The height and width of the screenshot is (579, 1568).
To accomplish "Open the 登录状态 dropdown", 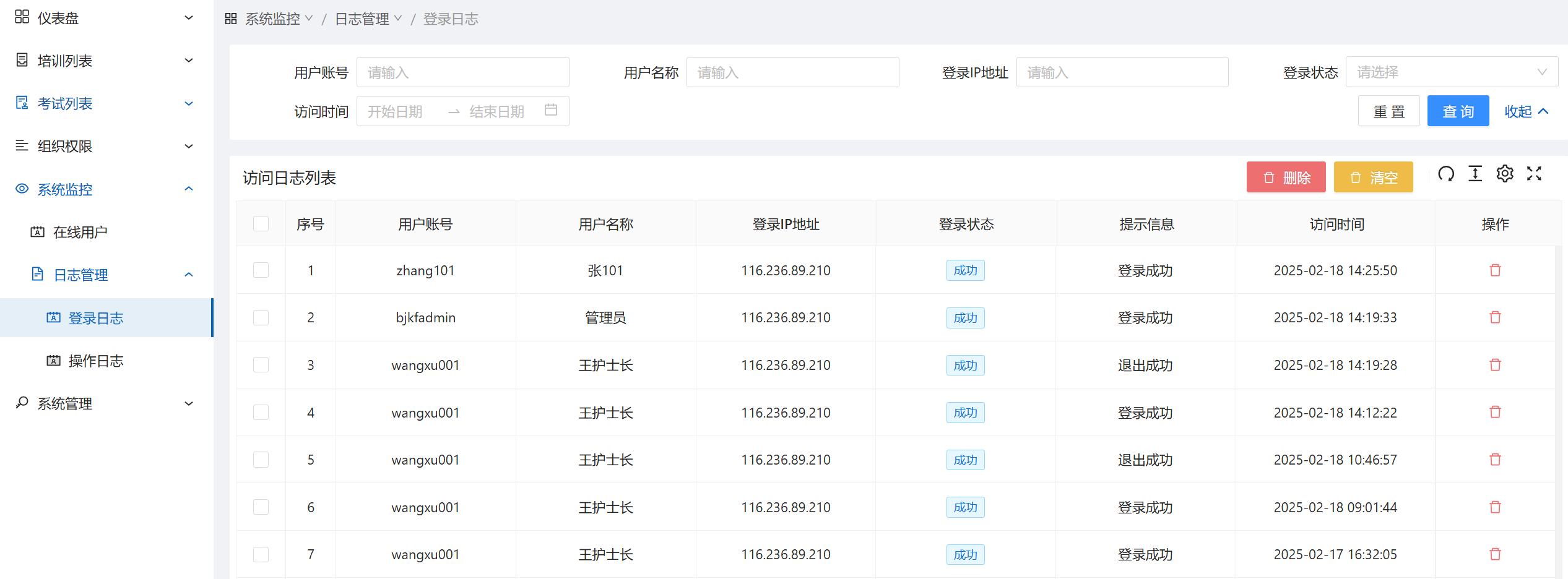I will [1451, 72].
